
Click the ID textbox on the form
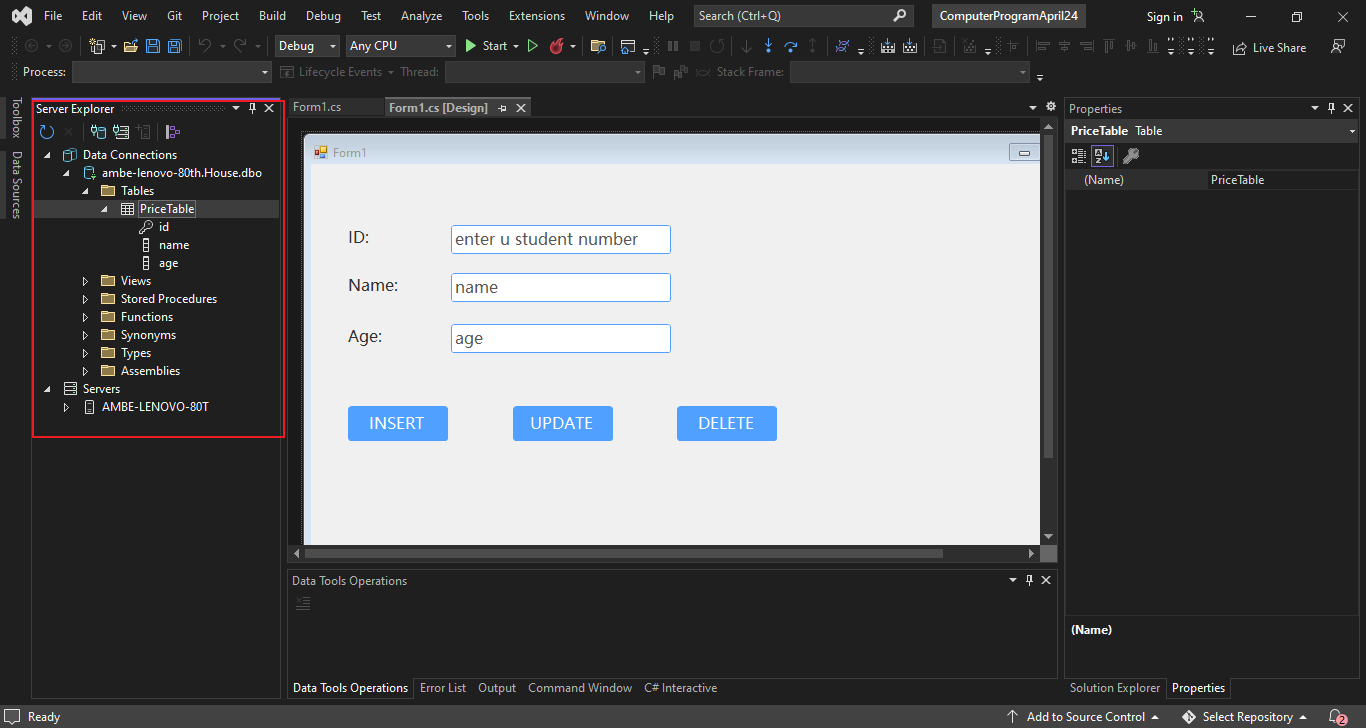(x=561, y=239)
